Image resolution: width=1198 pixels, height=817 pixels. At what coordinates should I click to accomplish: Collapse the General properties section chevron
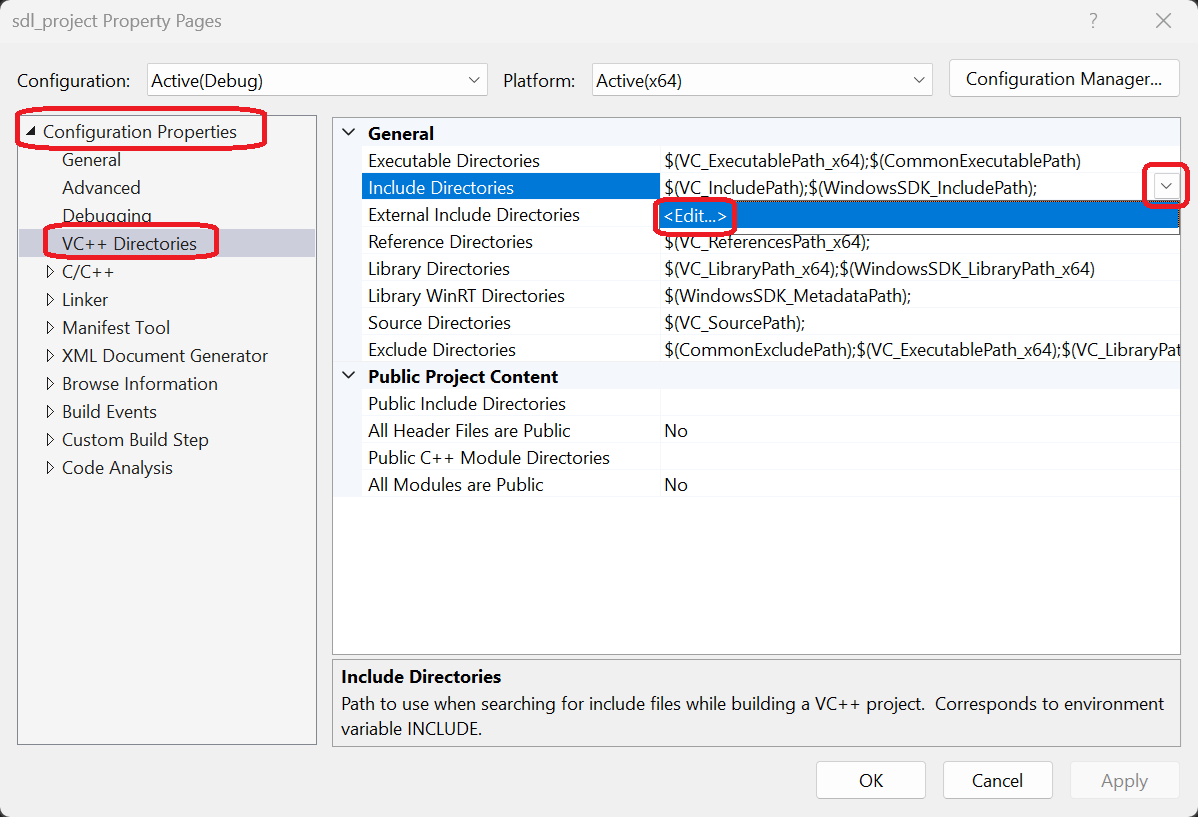click(348, 132)
